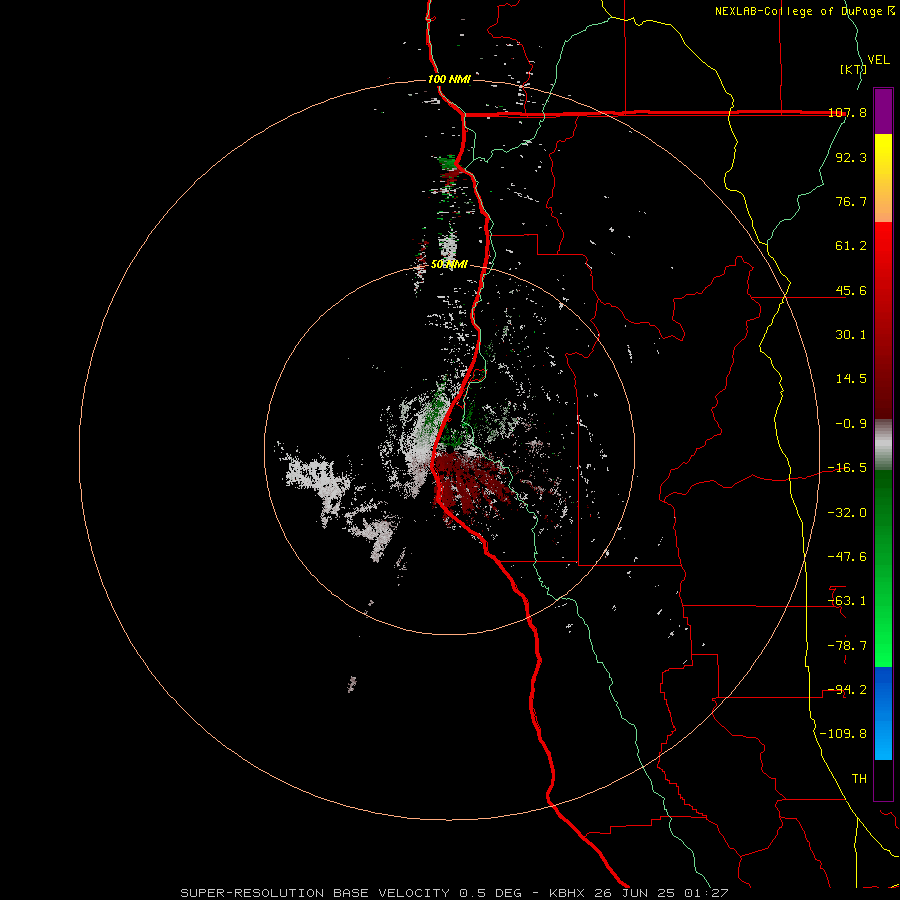Screen dimensions: 900x900
Task: Click the 61.2 velocity scale value
Action: [x=851, y=246]
